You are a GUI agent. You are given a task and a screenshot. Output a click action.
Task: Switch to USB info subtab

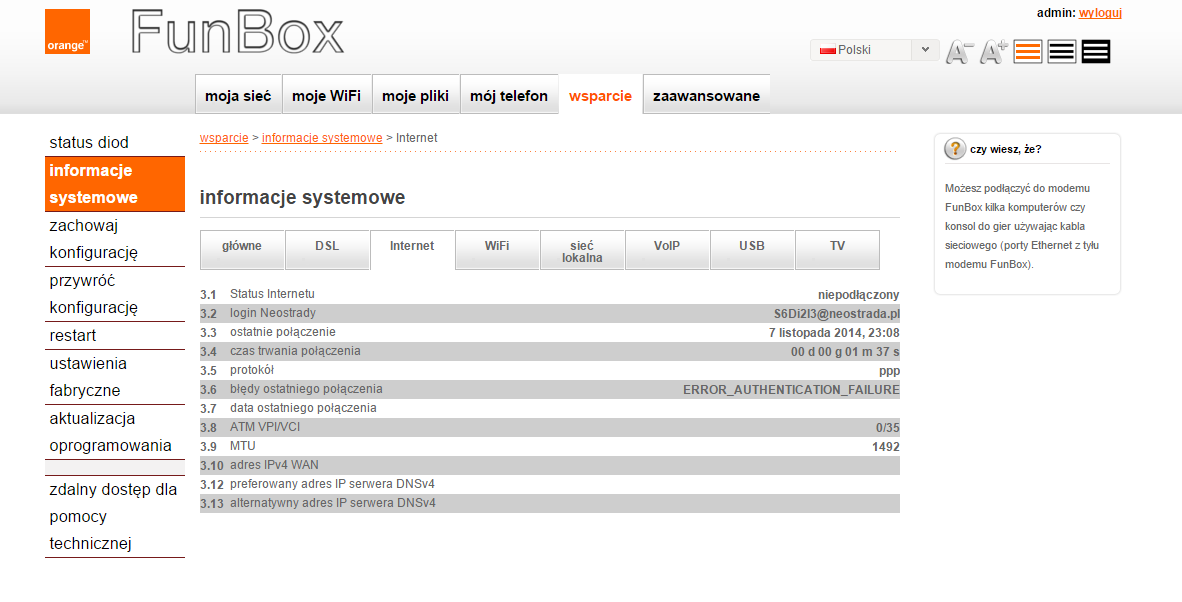[x=752, y=249]
